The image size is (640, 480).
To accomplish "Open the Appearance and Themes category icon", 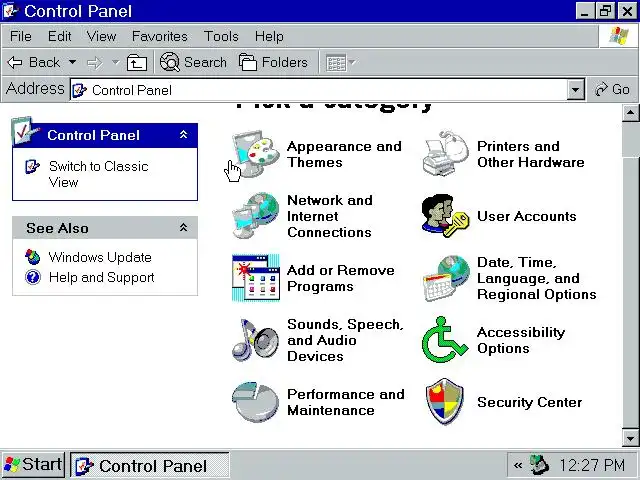I will [256, 154].
